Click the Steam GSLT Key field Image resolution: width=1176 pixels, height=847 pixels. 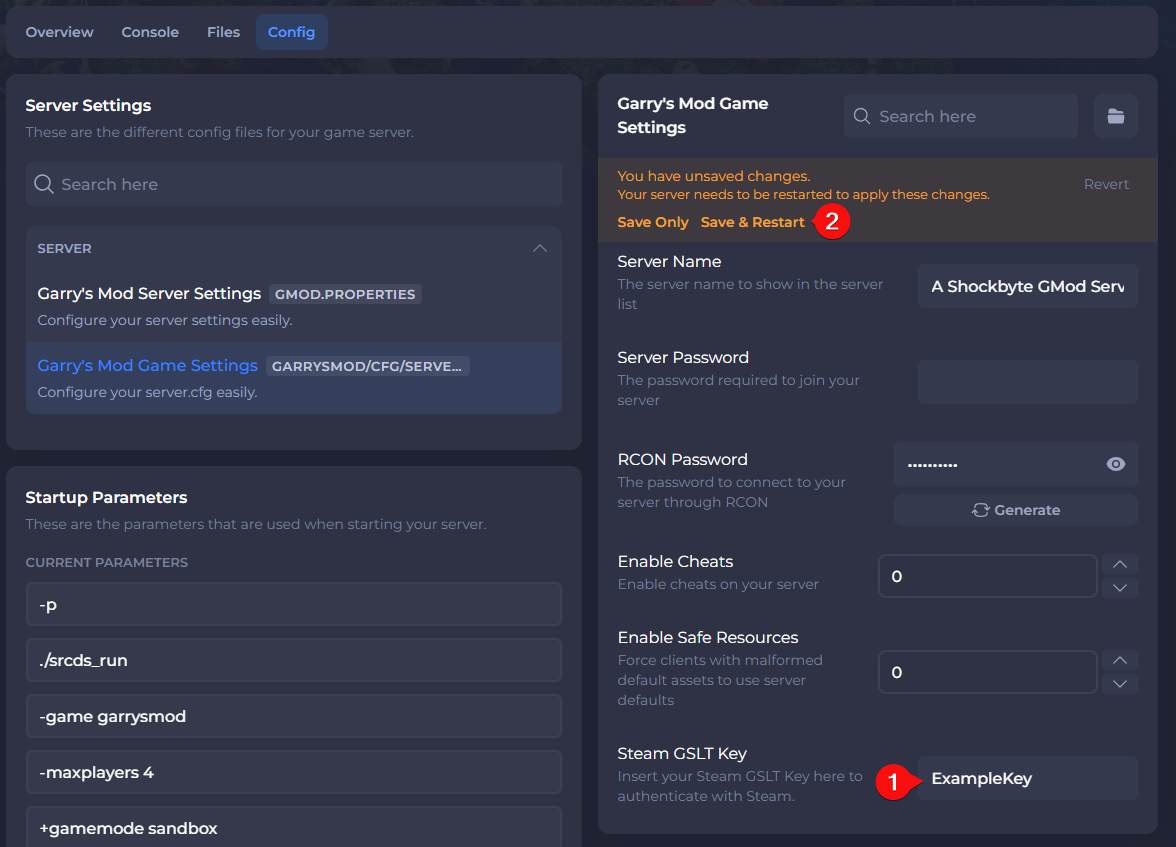1027,778
